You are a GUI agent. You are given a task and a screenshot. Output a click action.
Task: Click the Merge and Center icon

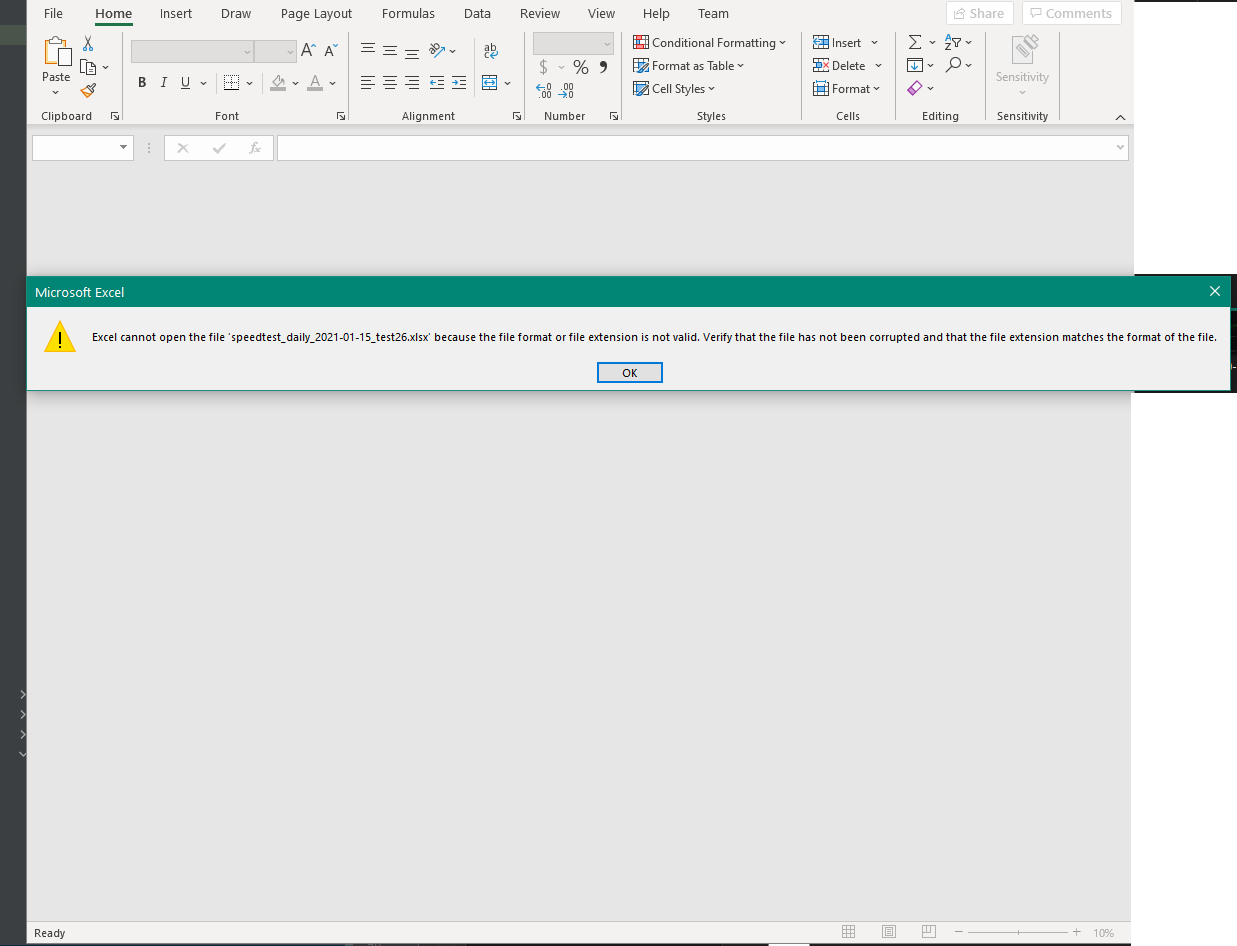pyautogui.click(x=489, y=83)
